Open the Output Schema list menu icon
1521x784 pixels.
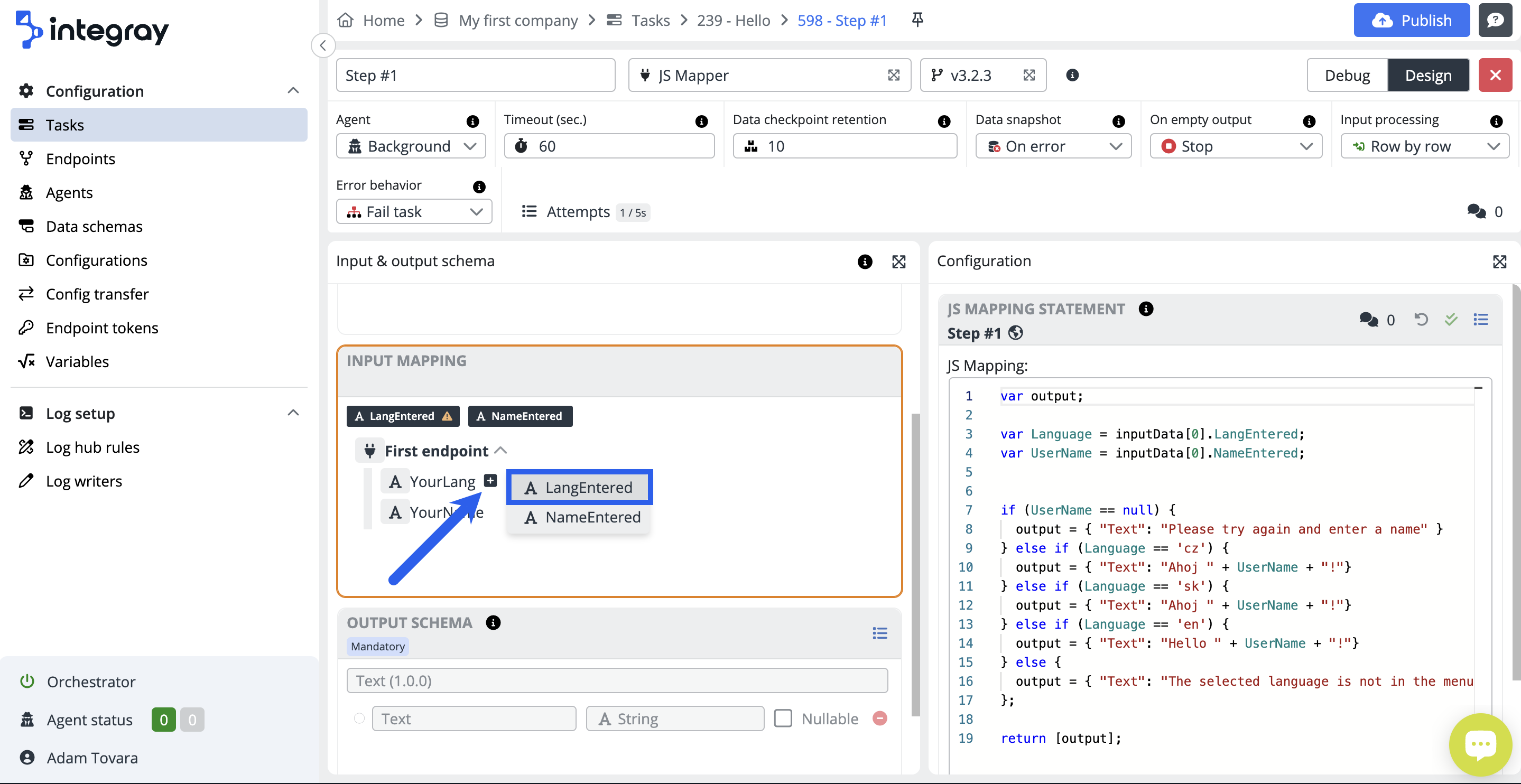(x=880, y=633)
